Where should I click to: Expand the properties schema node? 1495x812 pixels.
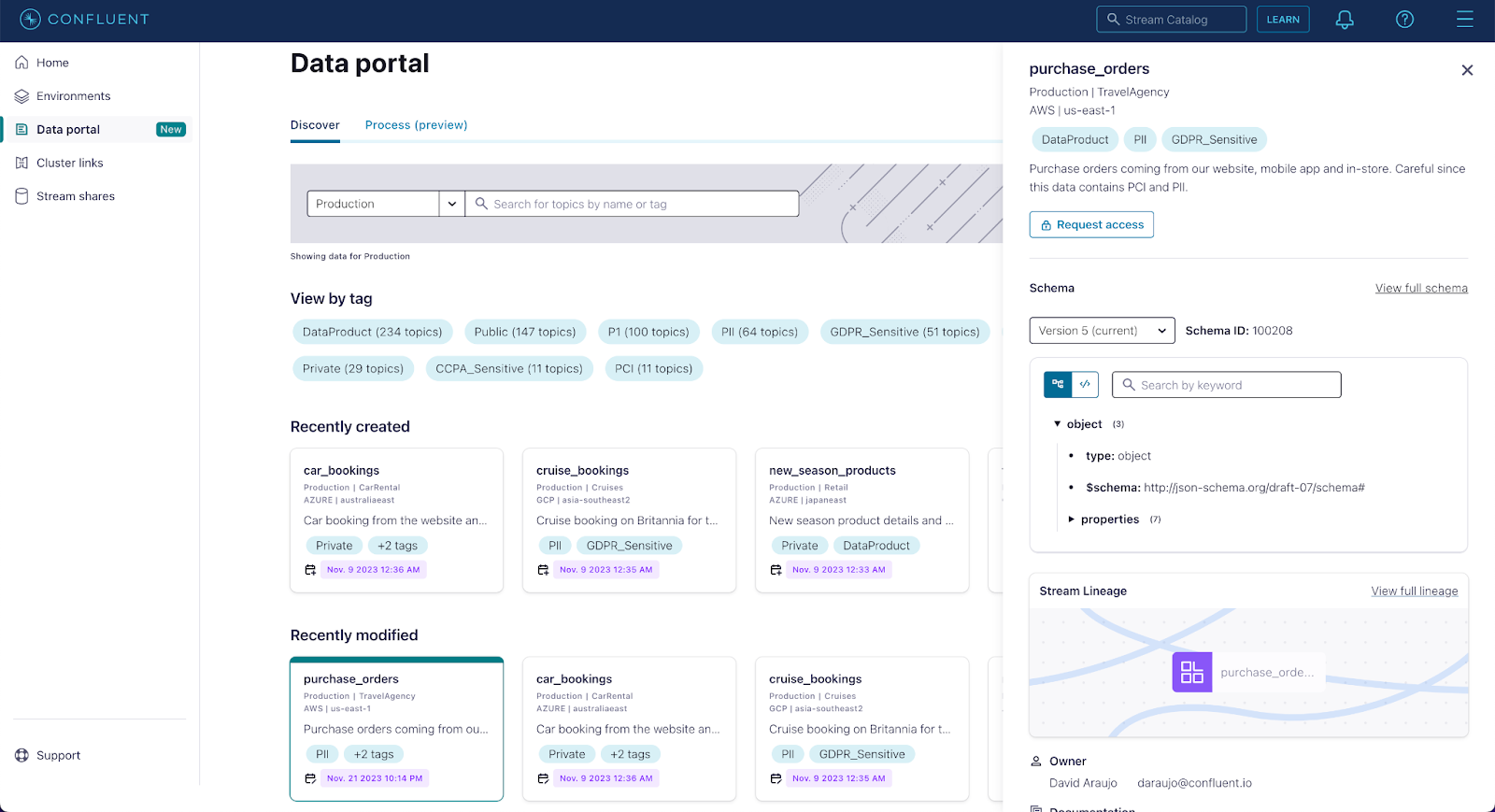1071,520
